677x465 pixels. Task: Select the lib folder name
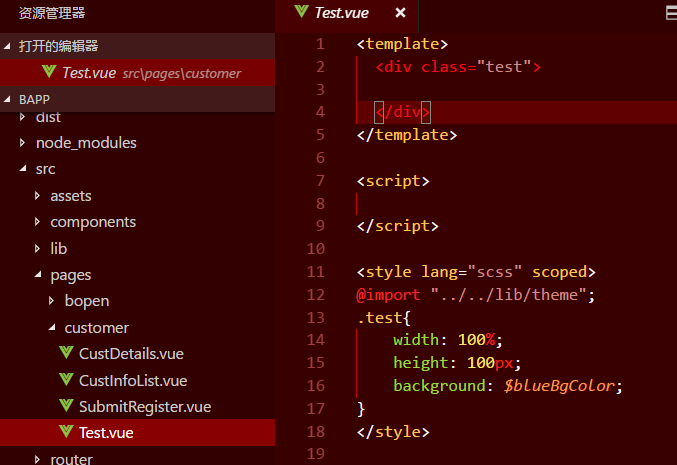click(x=58, y=249)
